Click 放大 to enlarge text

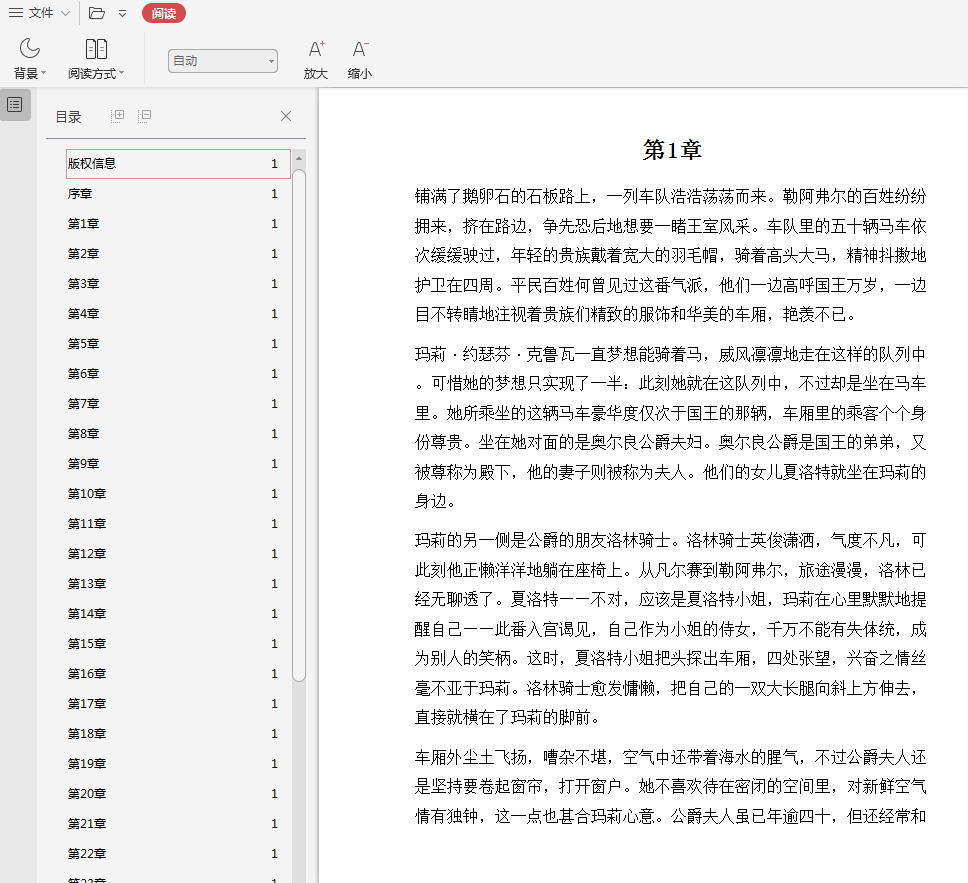coord(315,59)
